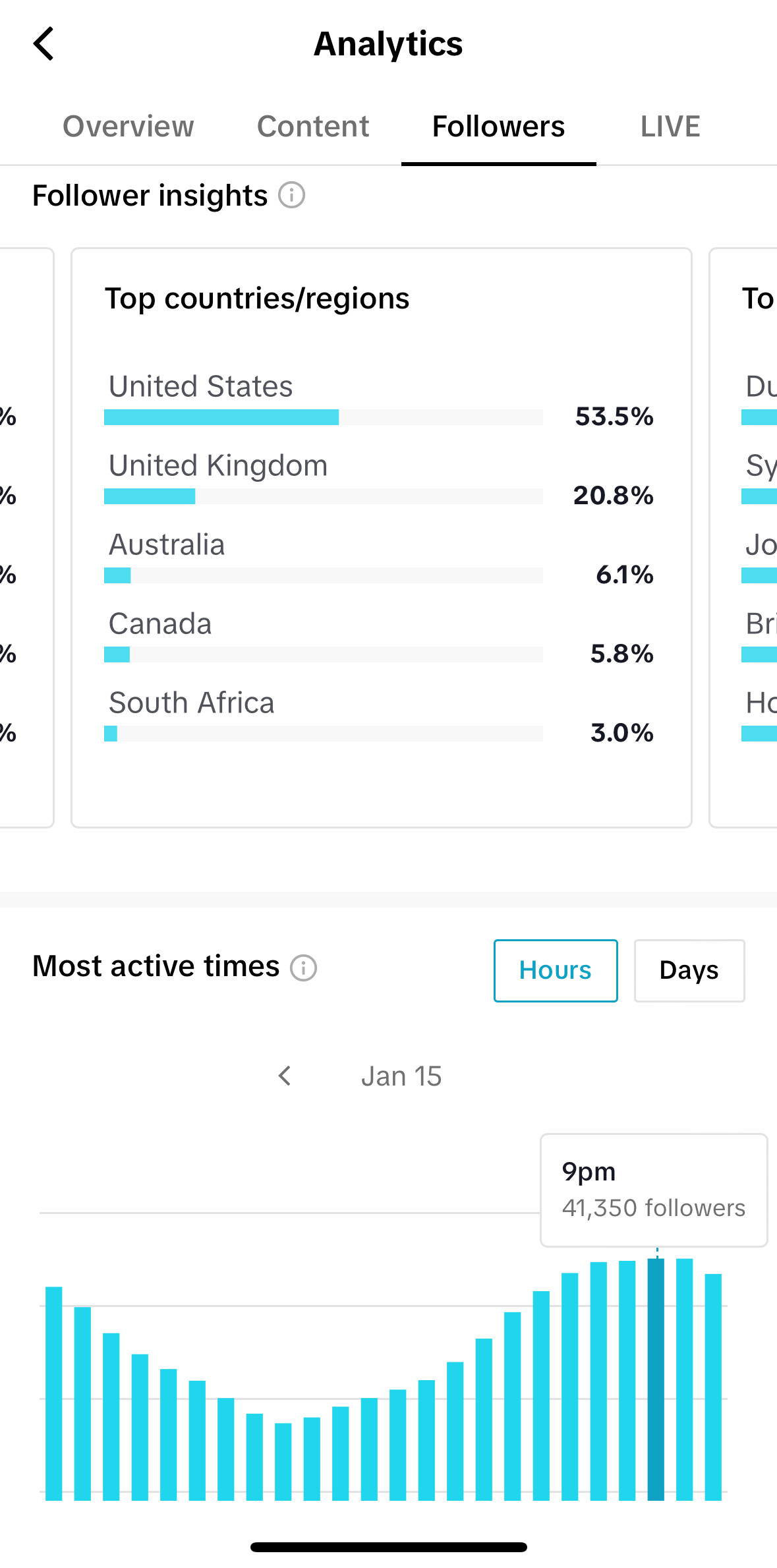This screenshot has width=777, height=1568.
Task: Select the Followers tab
Action: click(x=498, y=127)
